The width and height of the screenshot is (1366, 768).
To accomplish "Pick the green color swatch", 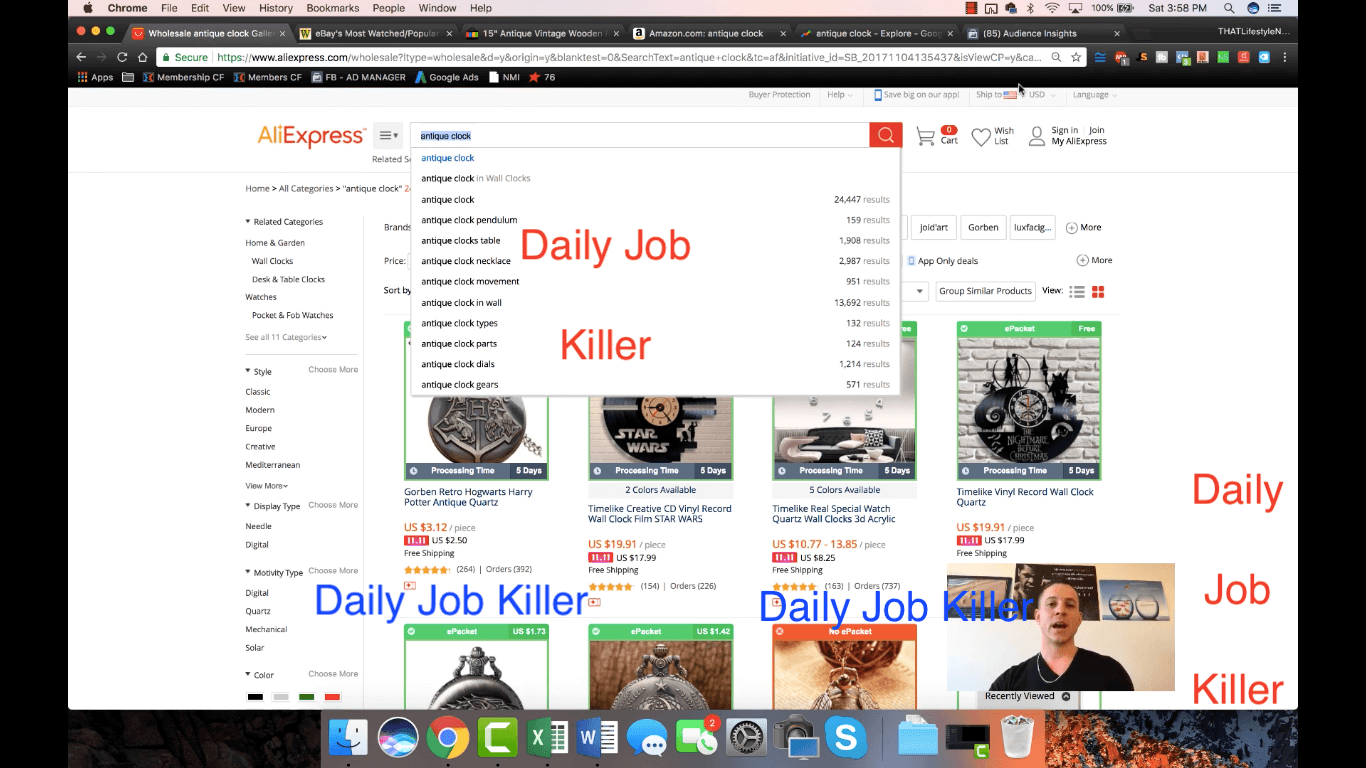I will pyautogui.click(x=306, y=697).
